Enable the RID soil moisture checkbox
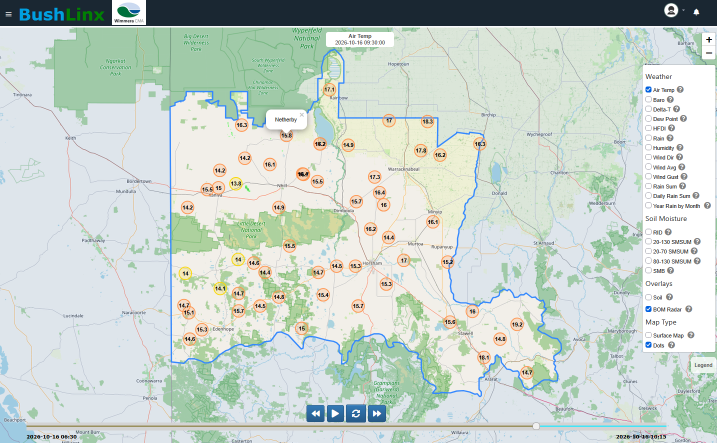Viewport: 717px width, 443px height. coord(648,232)
